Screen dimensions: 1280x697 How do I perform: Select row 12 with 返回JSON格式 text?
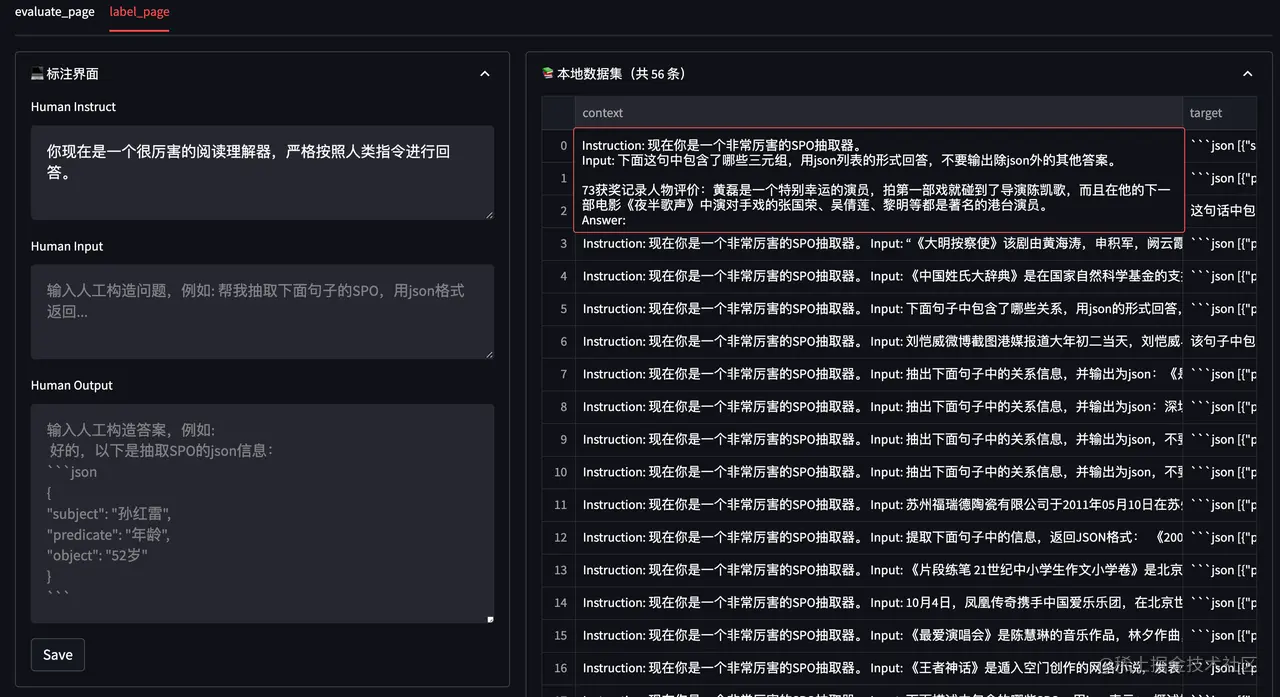tap(878, 537)
